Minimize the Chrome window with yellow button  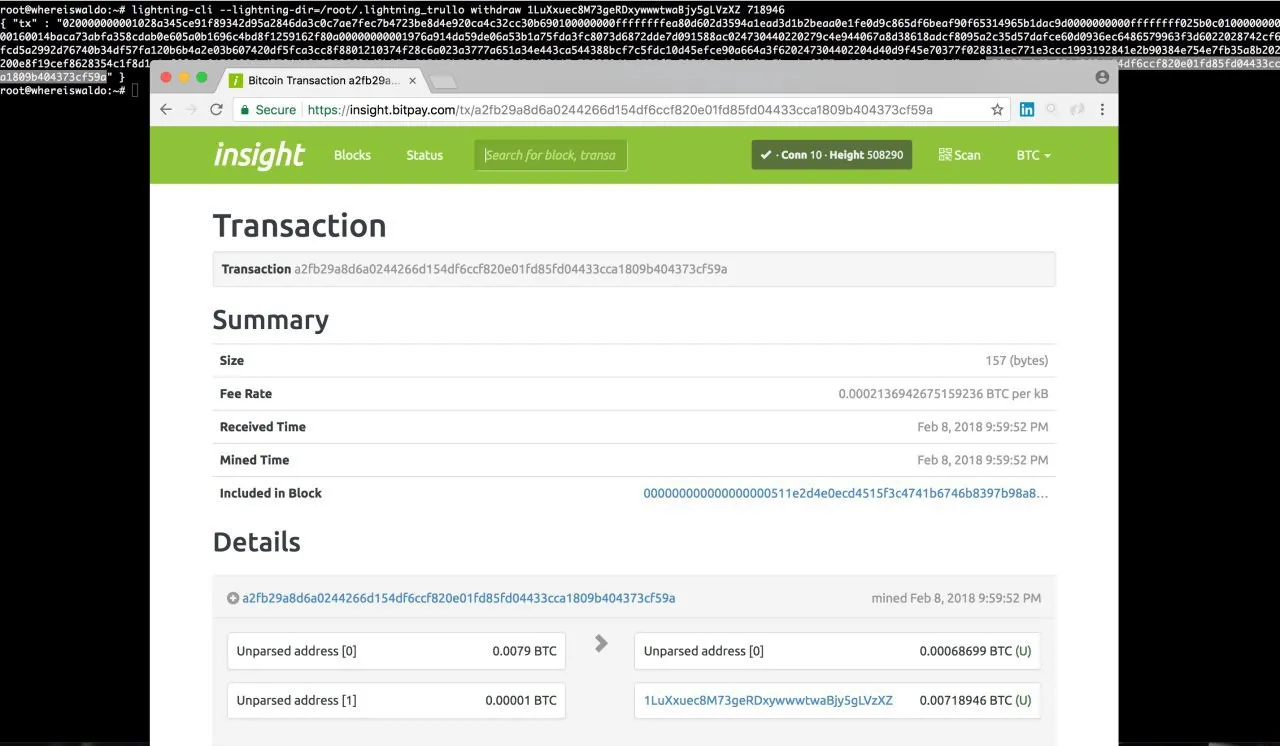pos(184,77)
